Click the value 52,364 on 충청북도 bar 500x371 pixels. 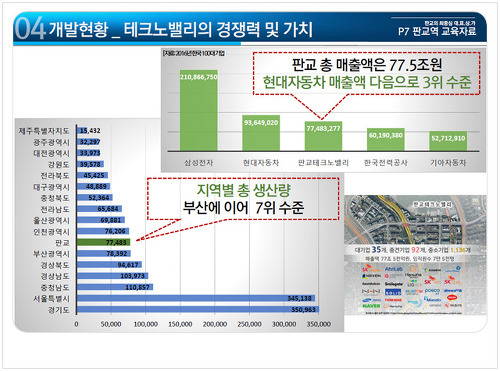[x=99, y=198]
